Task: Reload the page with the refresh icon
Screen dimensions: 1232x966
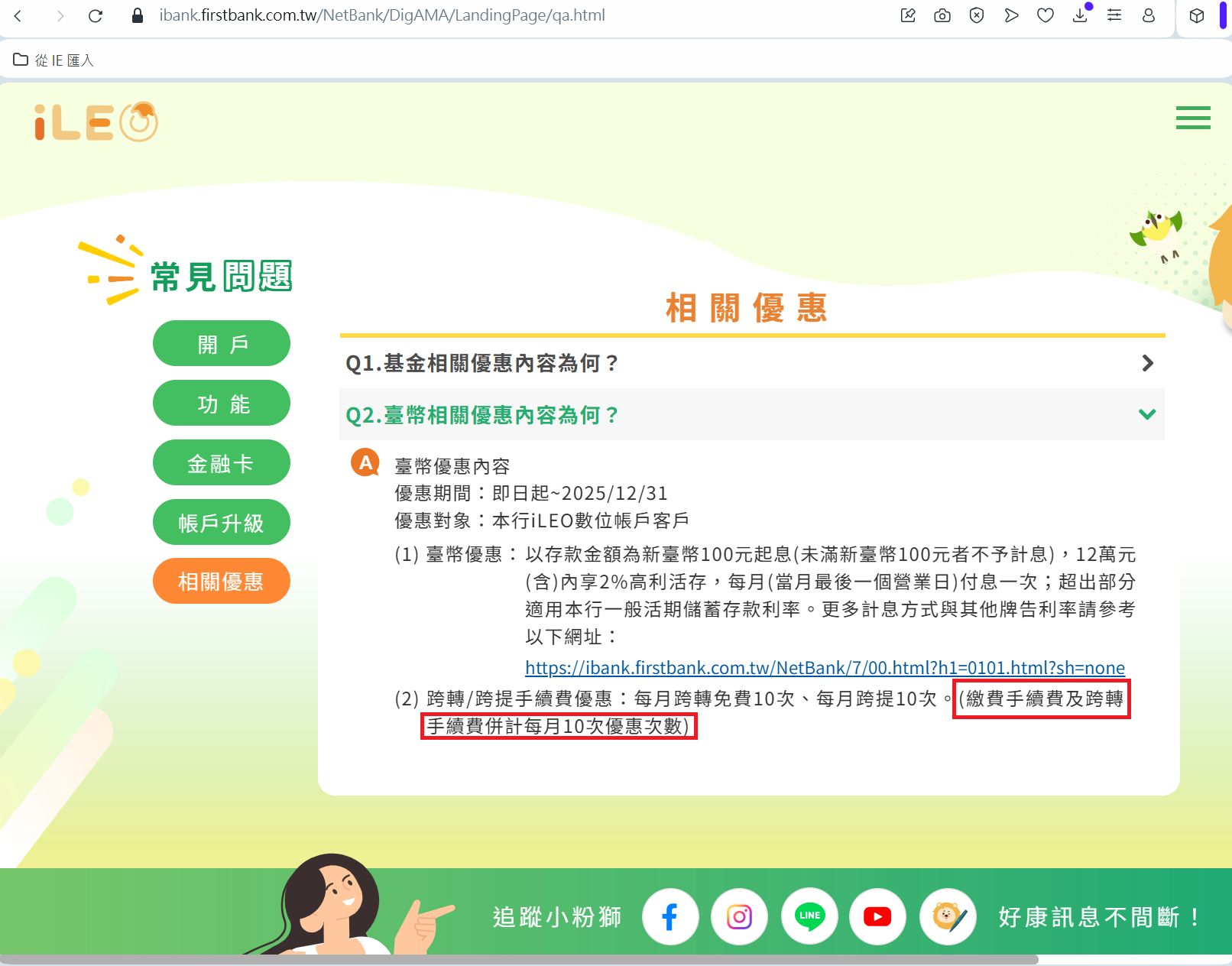Action: click(96, 15)
